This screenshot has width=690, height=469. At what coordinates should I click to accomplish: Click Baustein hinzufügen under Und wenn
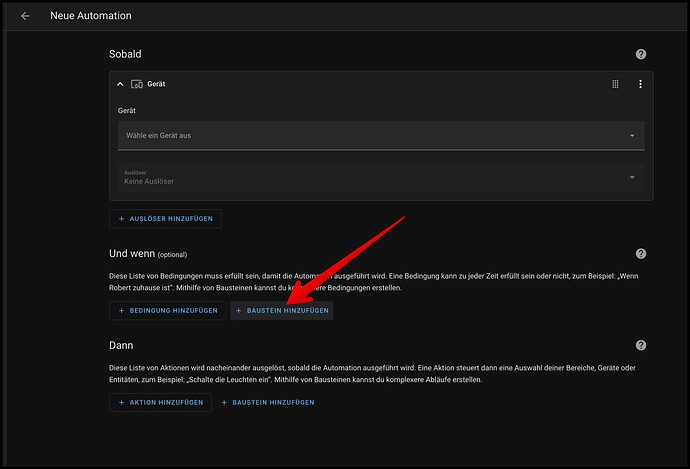(281, 311)
